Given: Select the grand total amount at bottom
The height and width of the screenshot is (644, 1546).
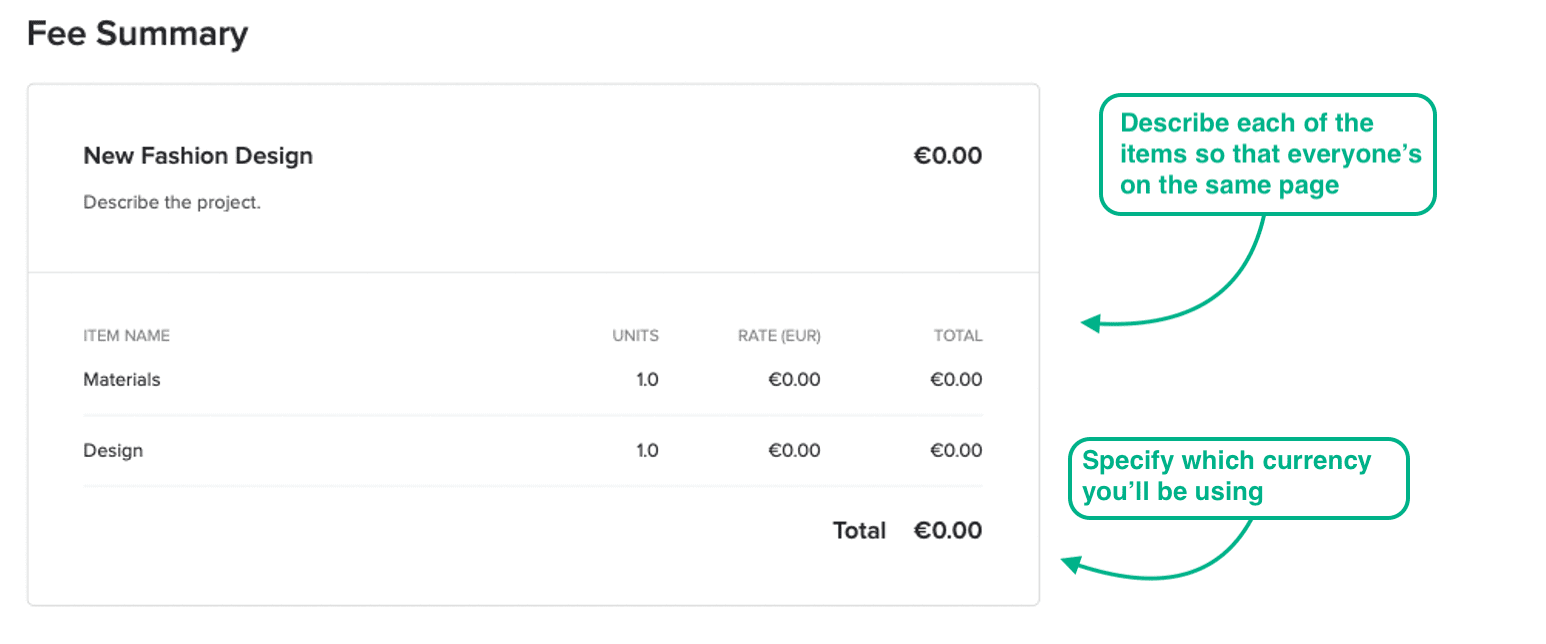Looking at the screenshot, I should point(947,531).
